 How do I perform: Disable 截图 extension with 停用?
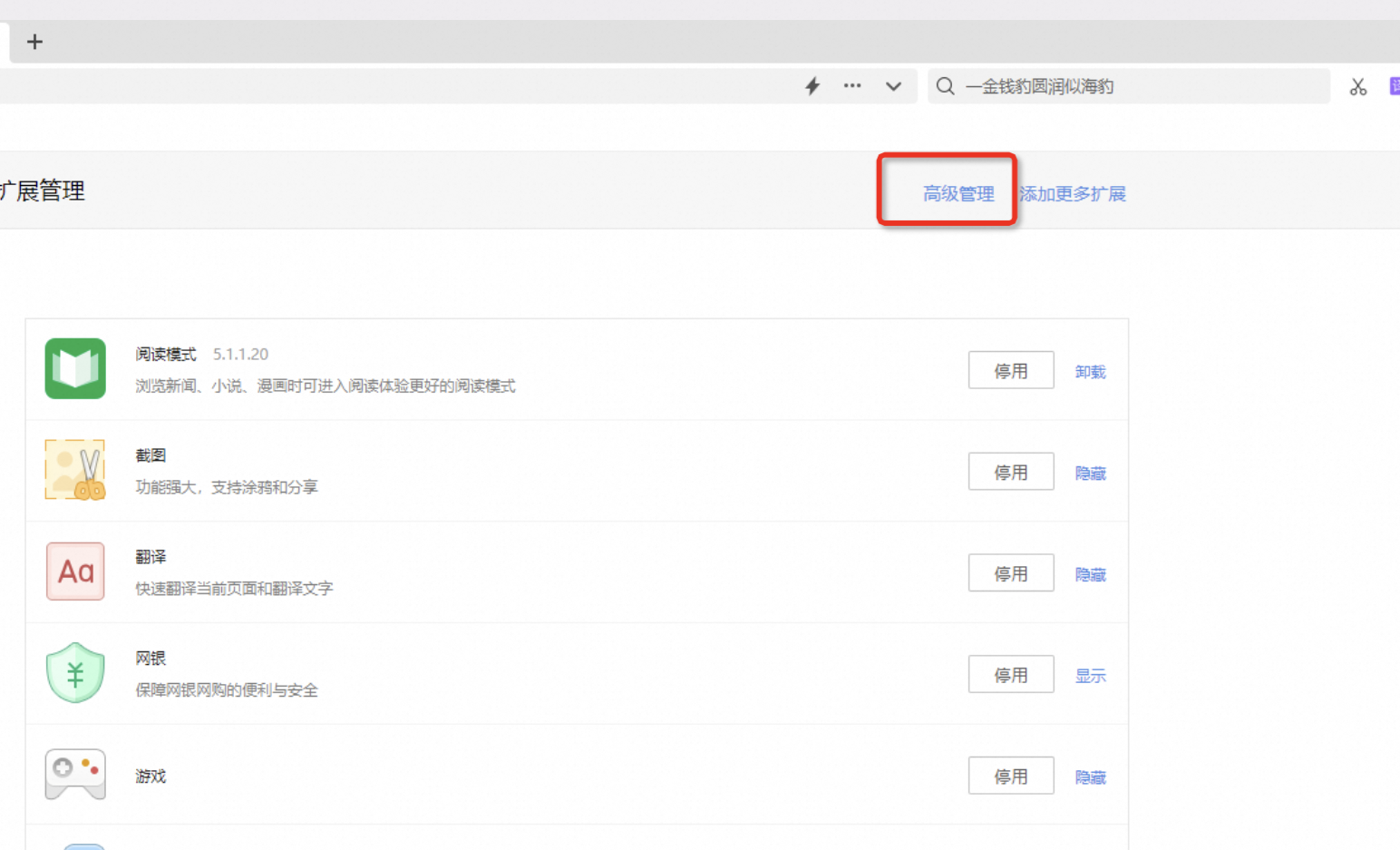pyautogui.click(x=1011, y=472)
